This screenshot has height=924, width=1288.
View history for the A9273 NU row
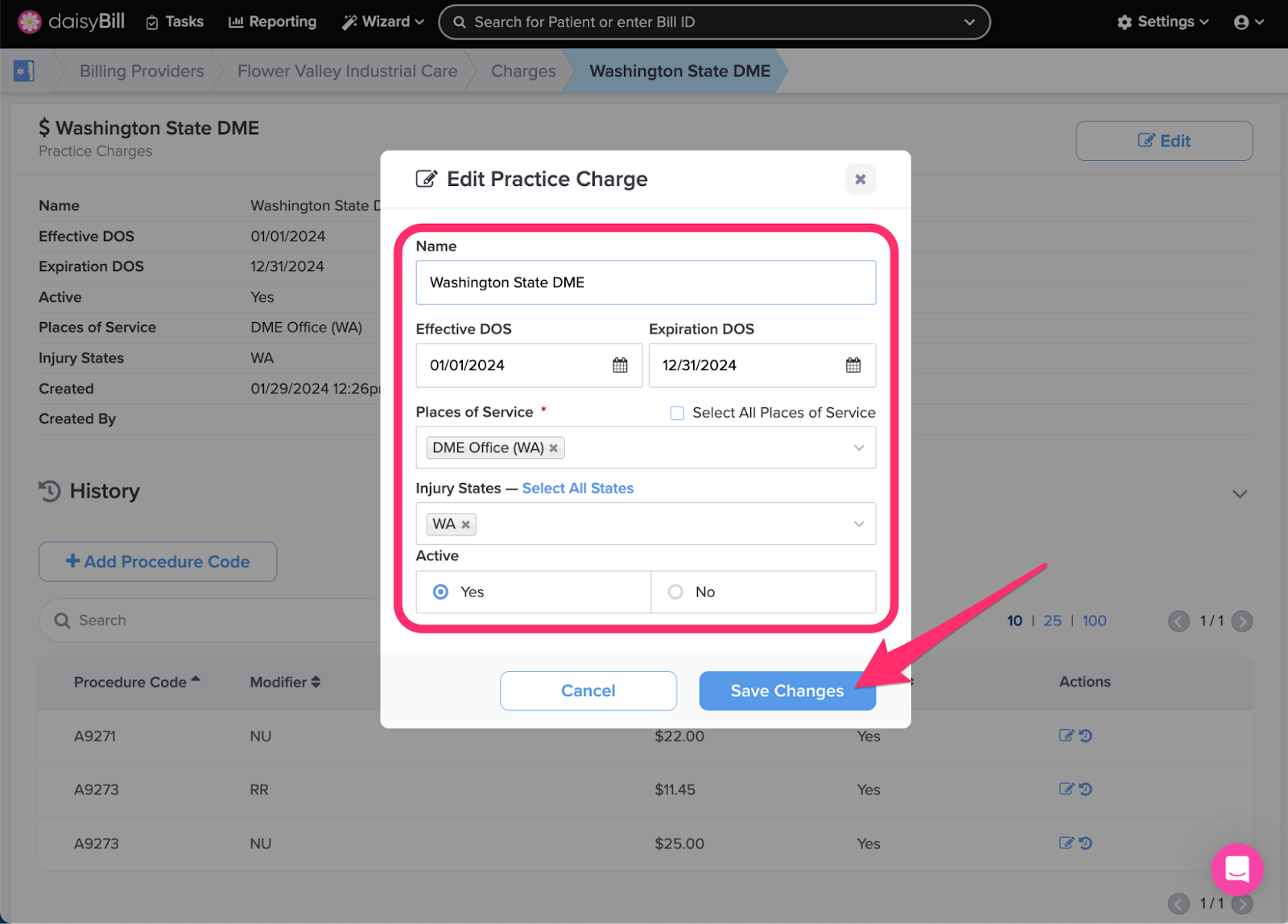coord(1085,844)
